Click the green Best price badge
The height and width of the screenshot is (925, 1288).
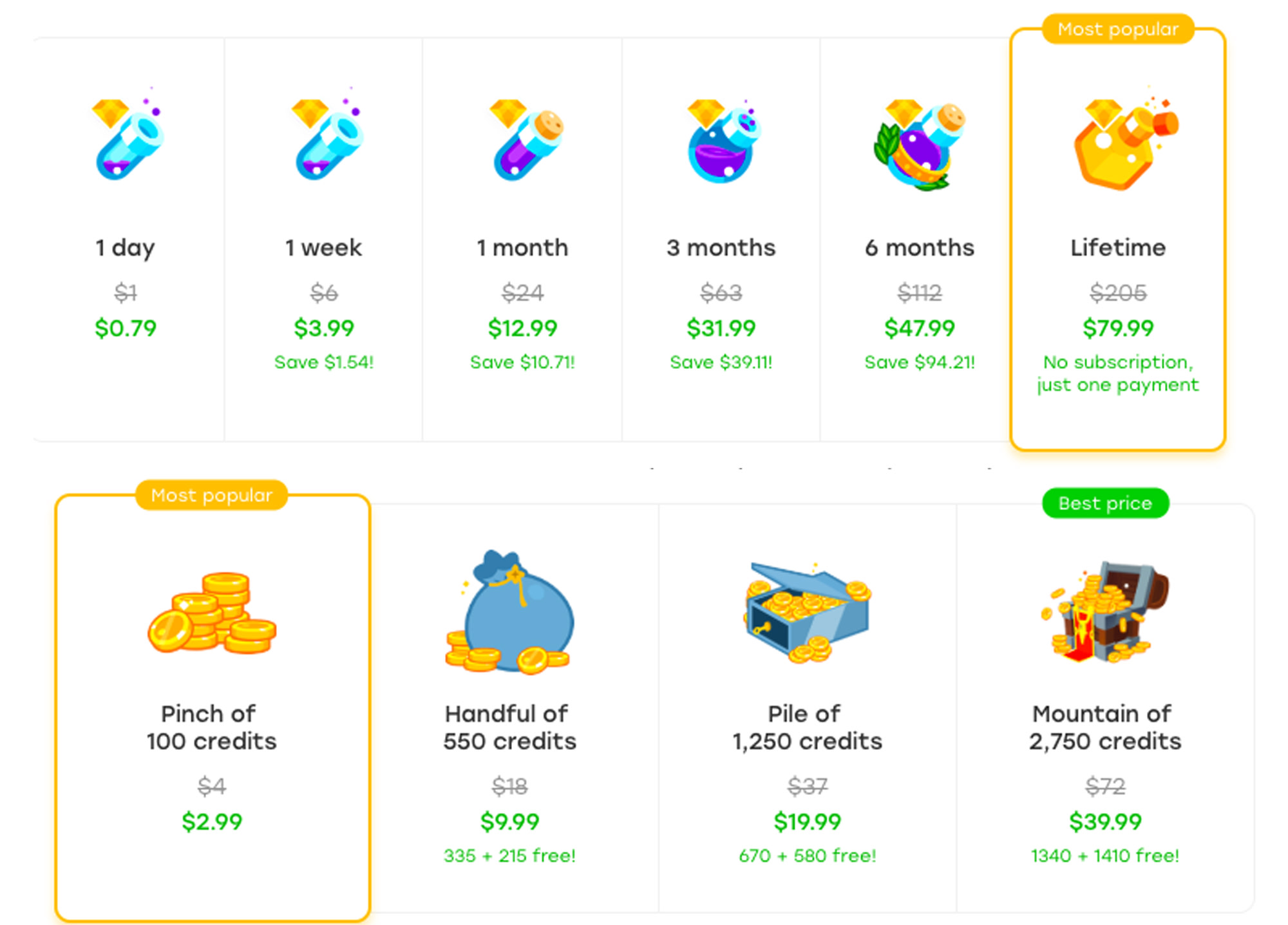[1105, 503]
